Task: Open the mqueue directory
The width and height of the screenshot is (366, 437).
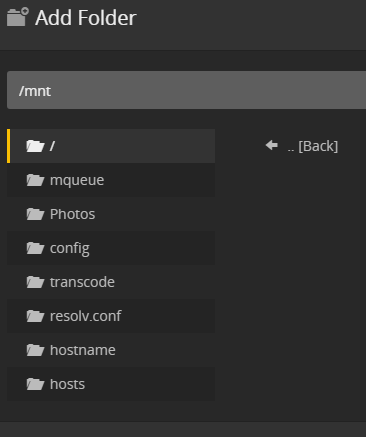Action: [111, 180]
